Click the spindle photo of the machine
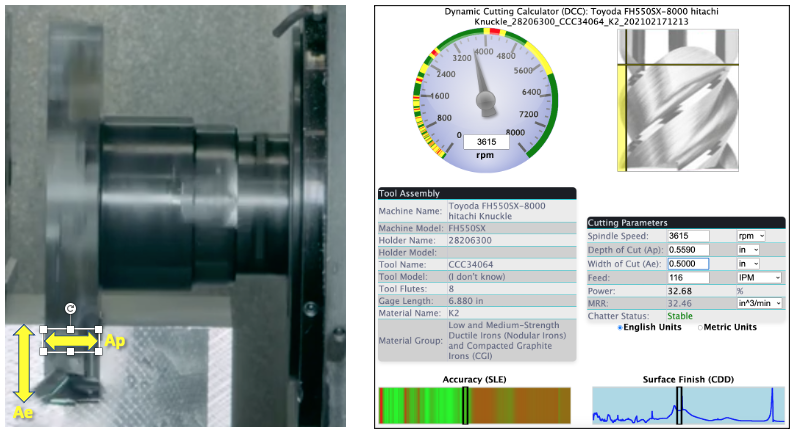Image resolution: width=795 pixels, height=434 pixels. [175, 216]
